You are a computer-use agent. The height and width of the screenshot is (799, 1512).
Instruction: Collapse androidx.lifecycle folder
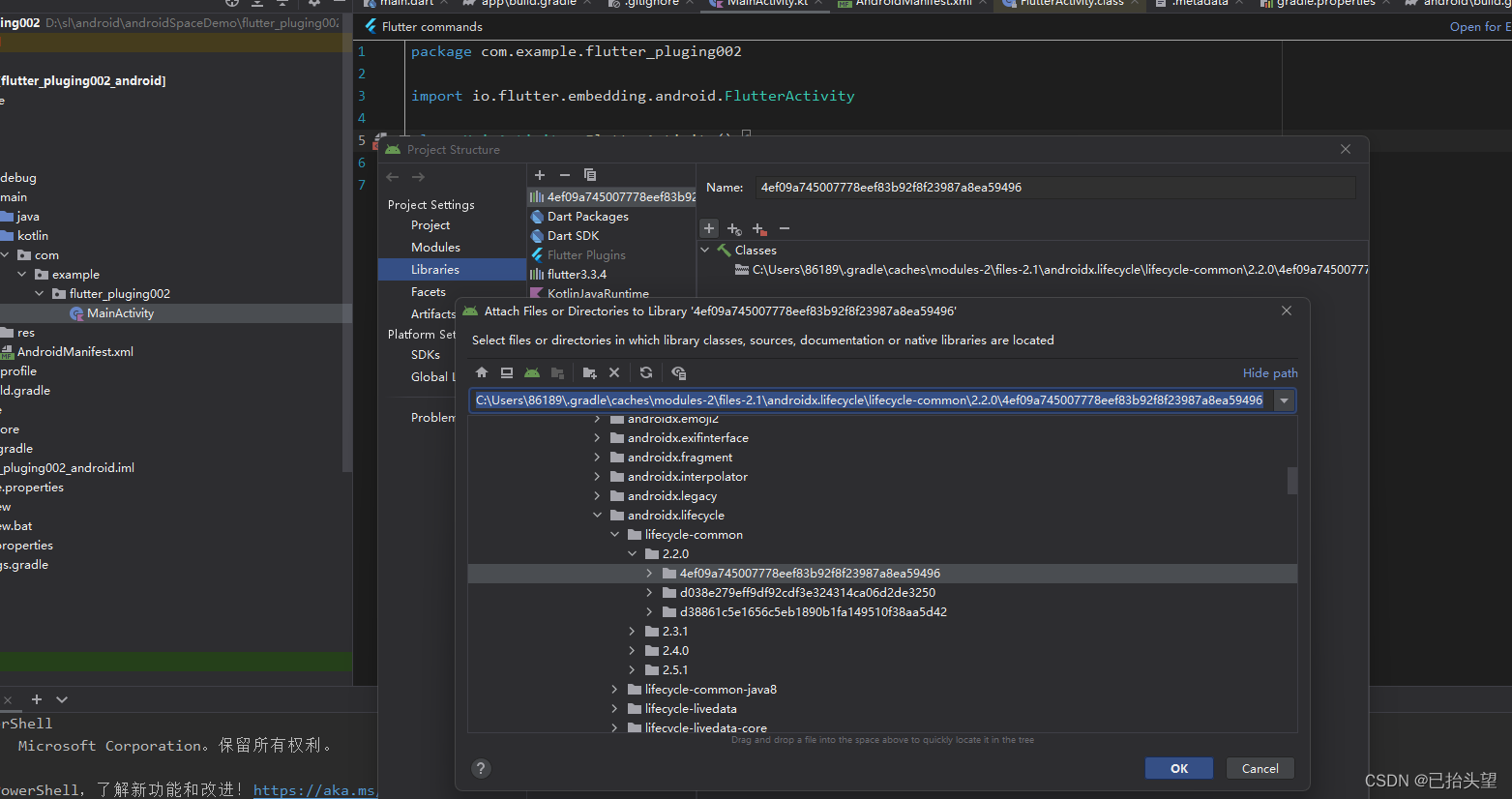coord(598,516)
